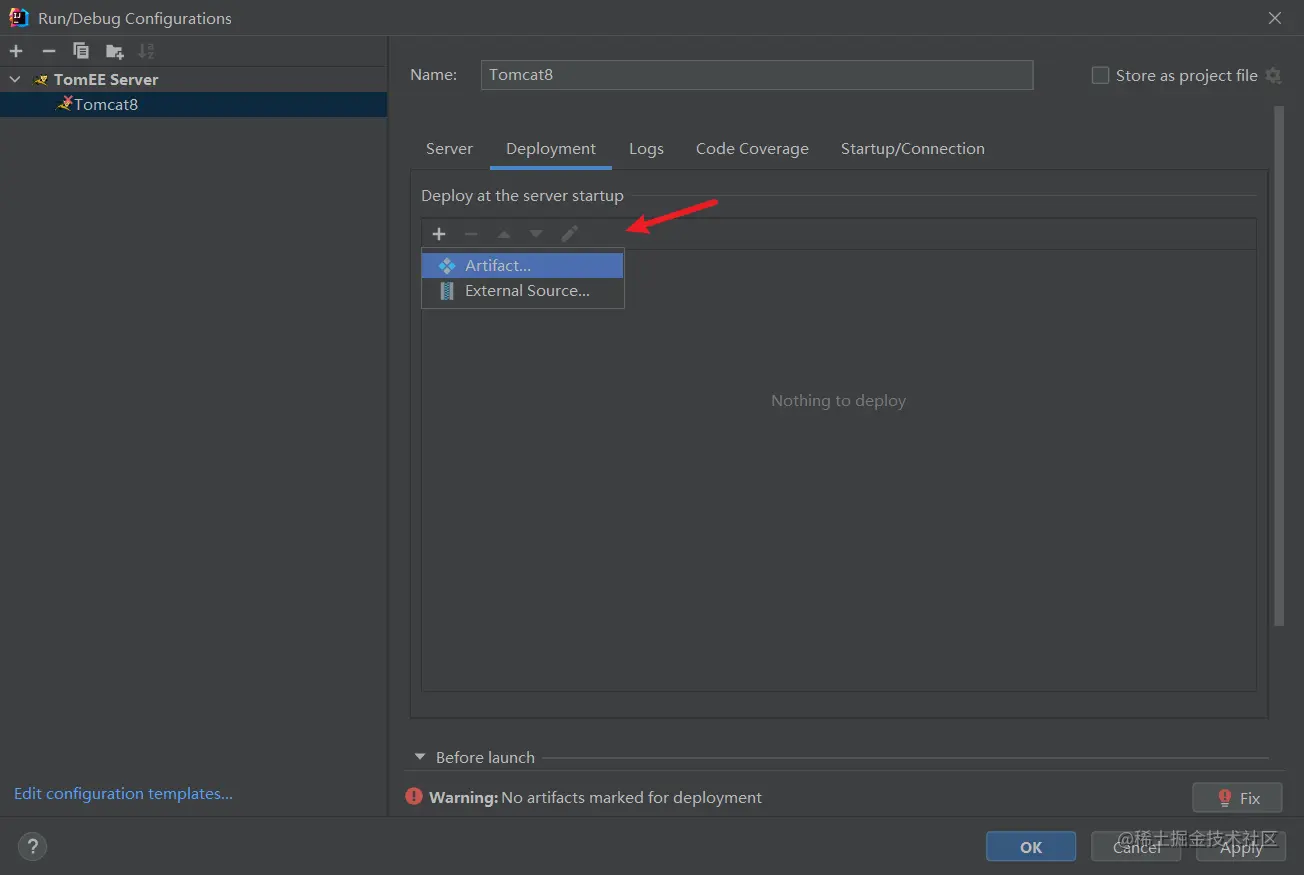Create a new configuration folder
This screenshot has width=1304, height=875.
(x=114, y=51)
